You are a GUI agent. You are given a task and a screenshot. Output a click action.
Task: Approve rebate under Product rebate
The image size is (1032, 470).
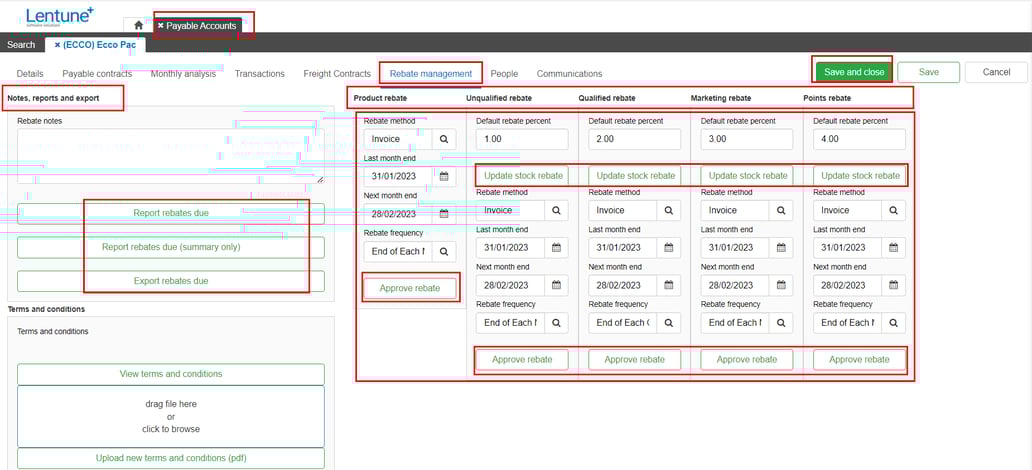pyautogui.click(x=410, y=288)
